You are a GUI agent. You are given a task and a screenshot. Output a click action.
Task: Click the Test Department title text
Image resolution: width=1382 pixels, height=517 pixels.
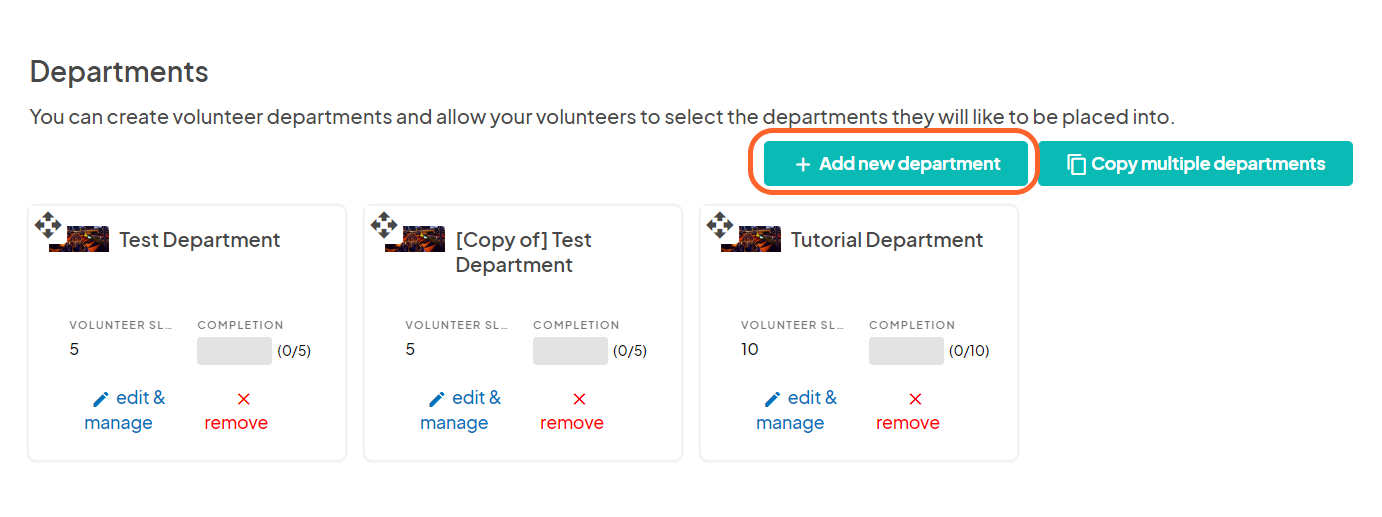click(200, 240)
